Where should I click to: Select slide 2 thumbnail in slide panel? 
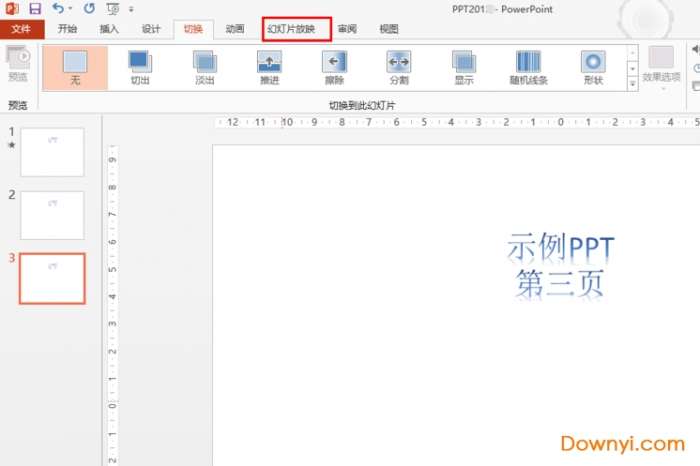pos(52,215)
